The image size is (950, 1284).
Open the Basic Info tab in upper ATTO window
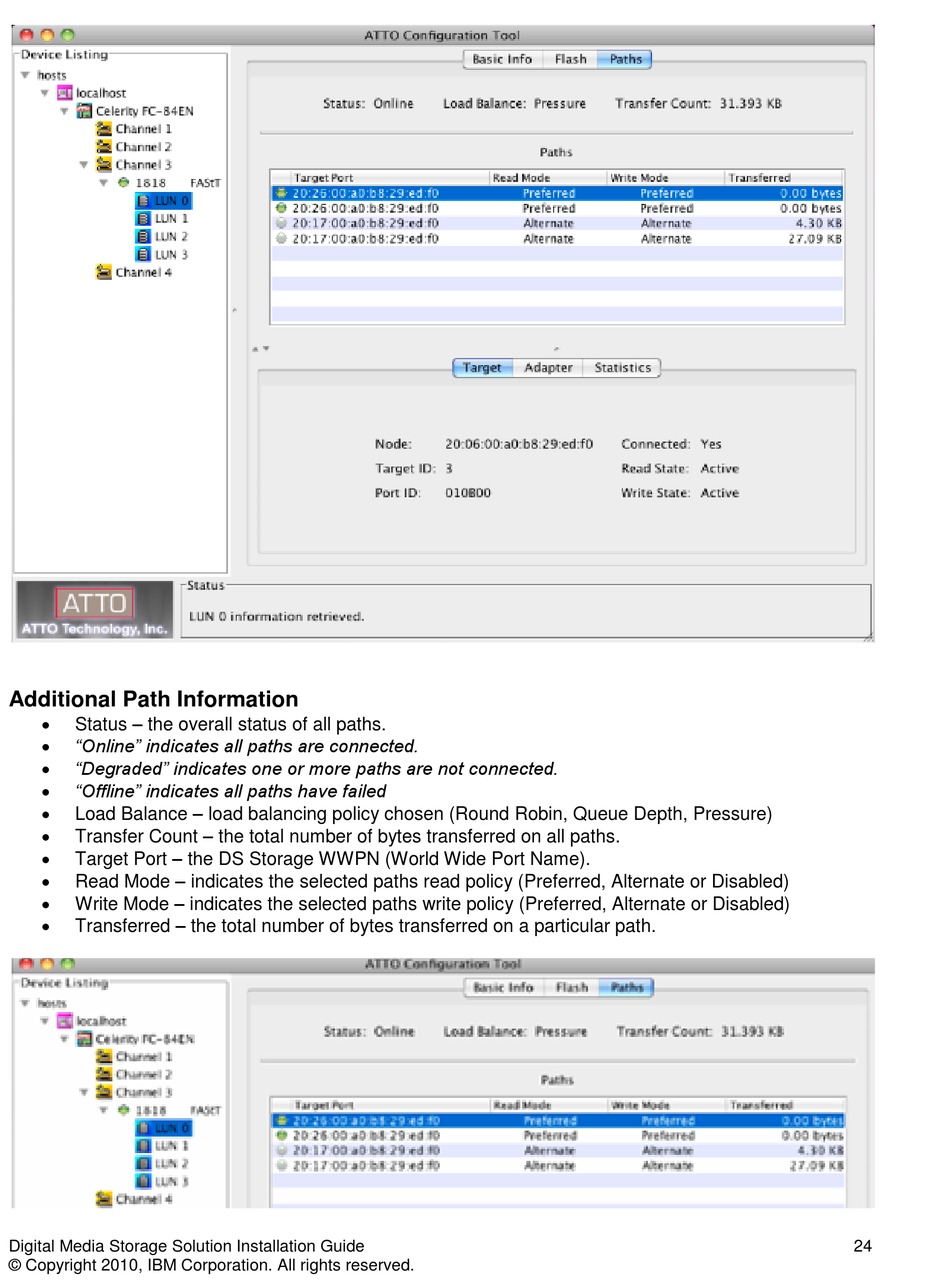point(502,59)
